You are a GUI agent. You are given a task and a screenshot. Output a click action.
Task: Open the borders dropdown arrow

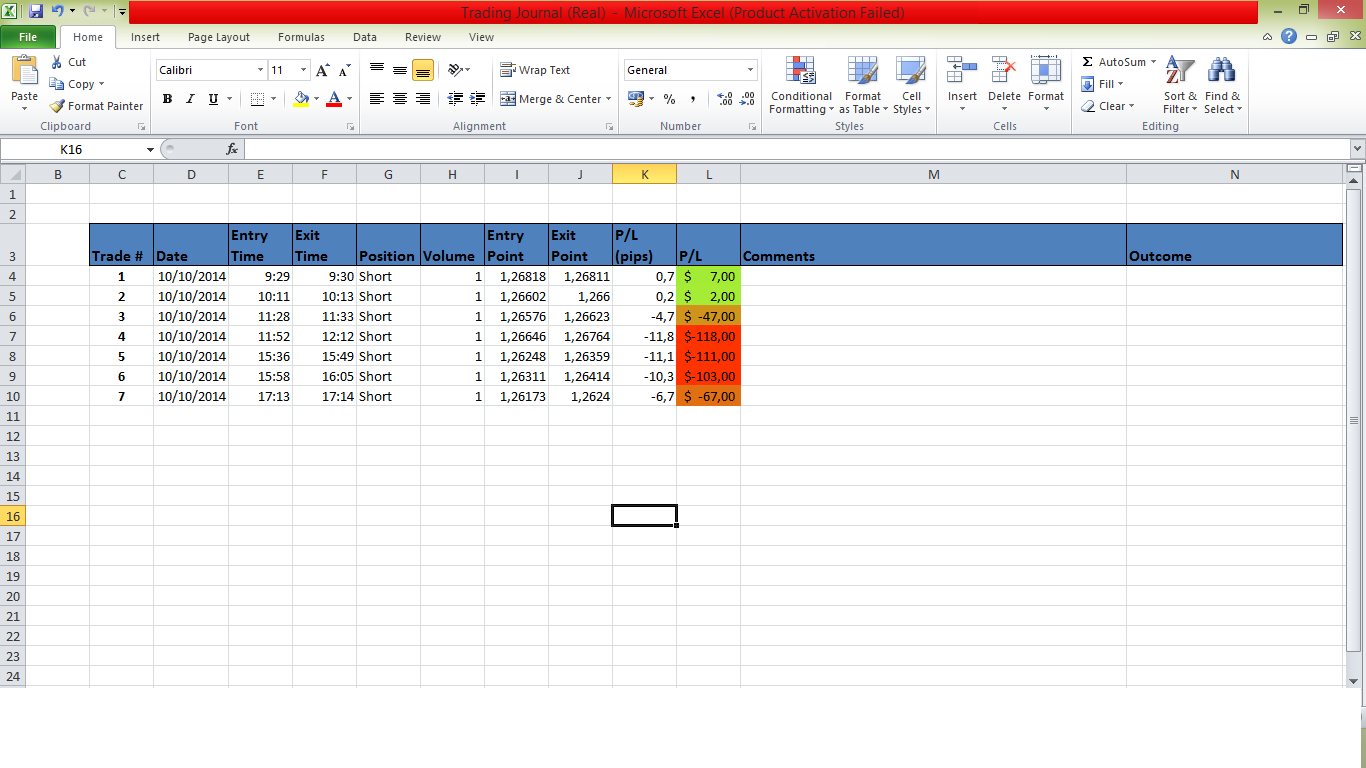[274, 99]
